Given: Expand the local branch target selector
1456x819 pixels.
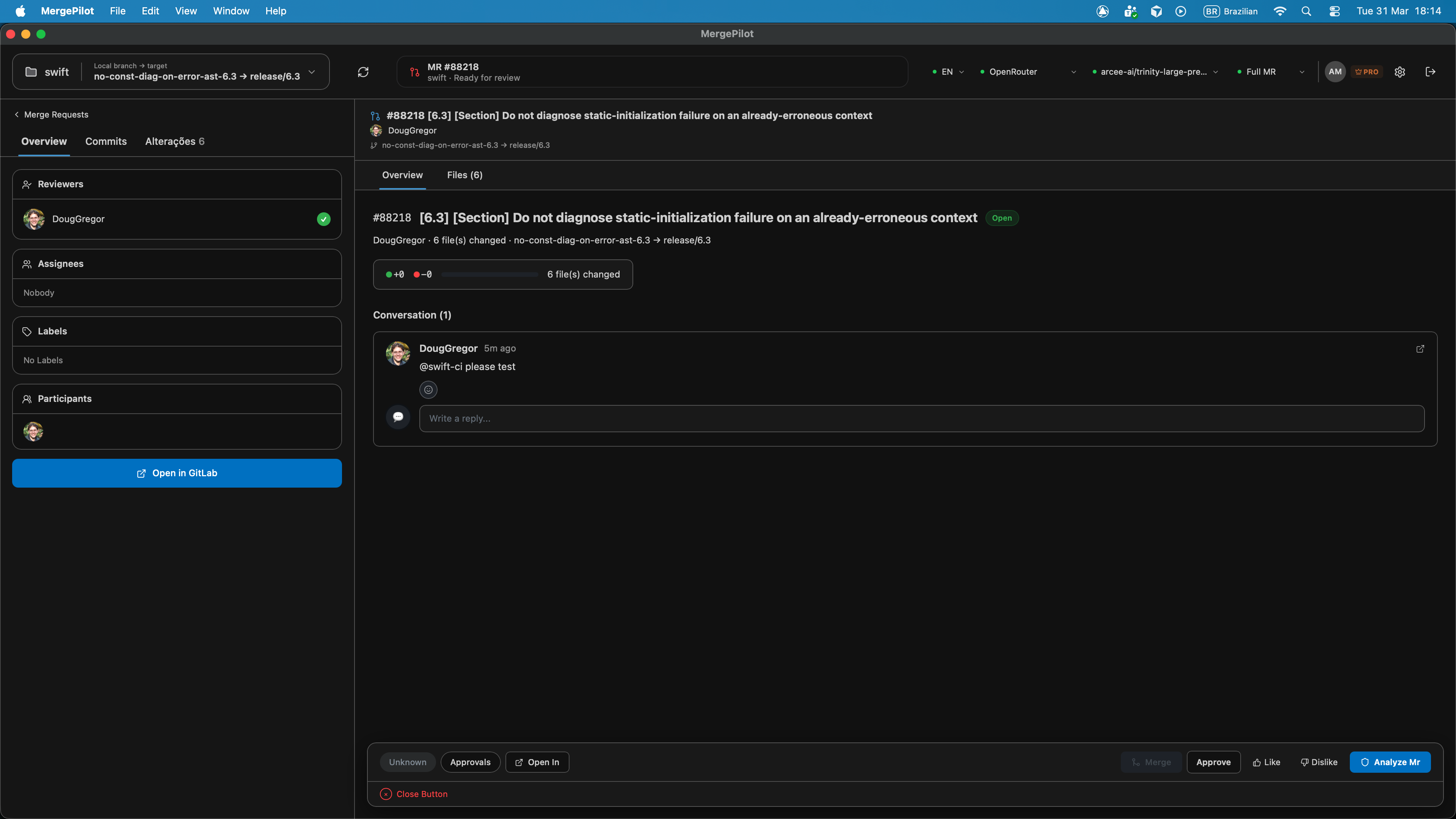Looking at the screenshot, I should (312, 72).
